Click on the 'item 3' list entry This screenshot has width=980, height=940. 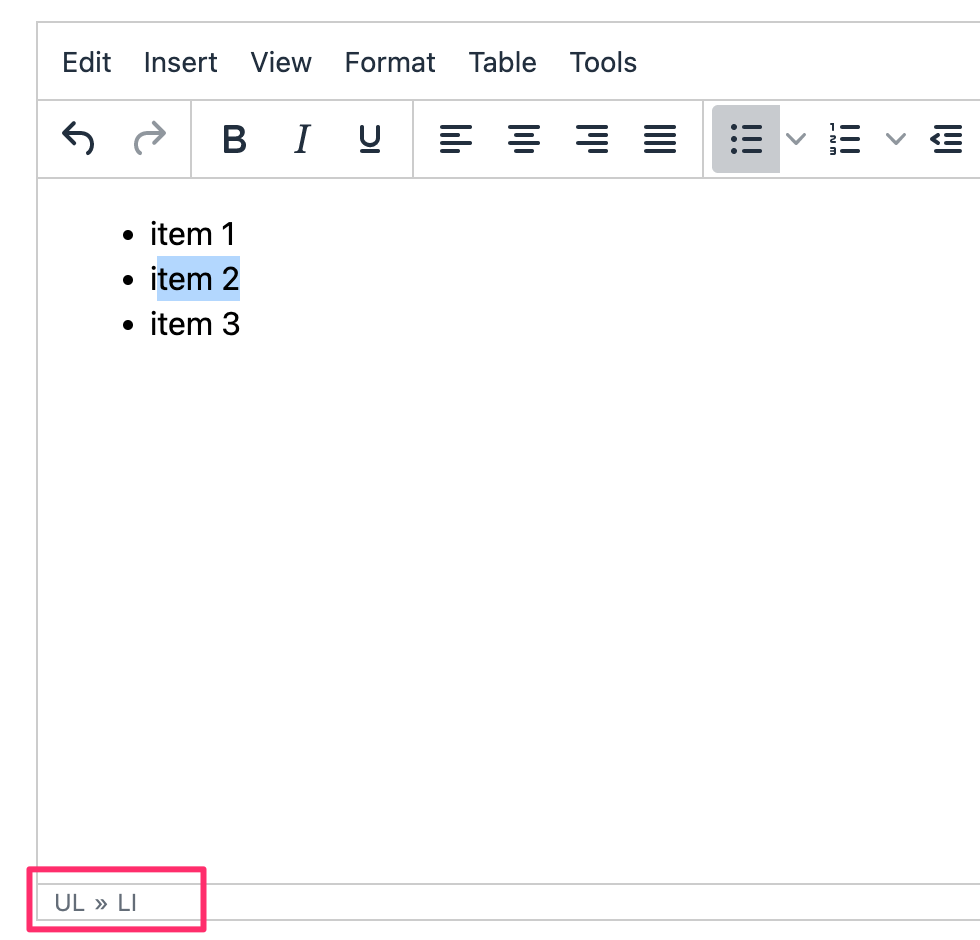point(195,325)
